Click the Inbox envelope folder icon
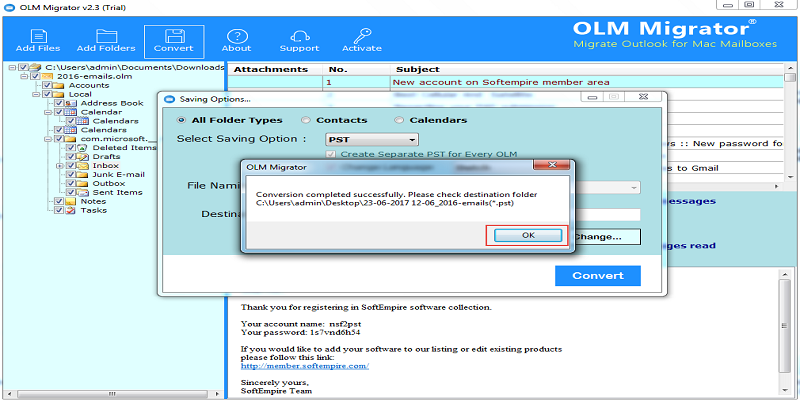Viewport: 800px width, 400px height. click(83, 166)
